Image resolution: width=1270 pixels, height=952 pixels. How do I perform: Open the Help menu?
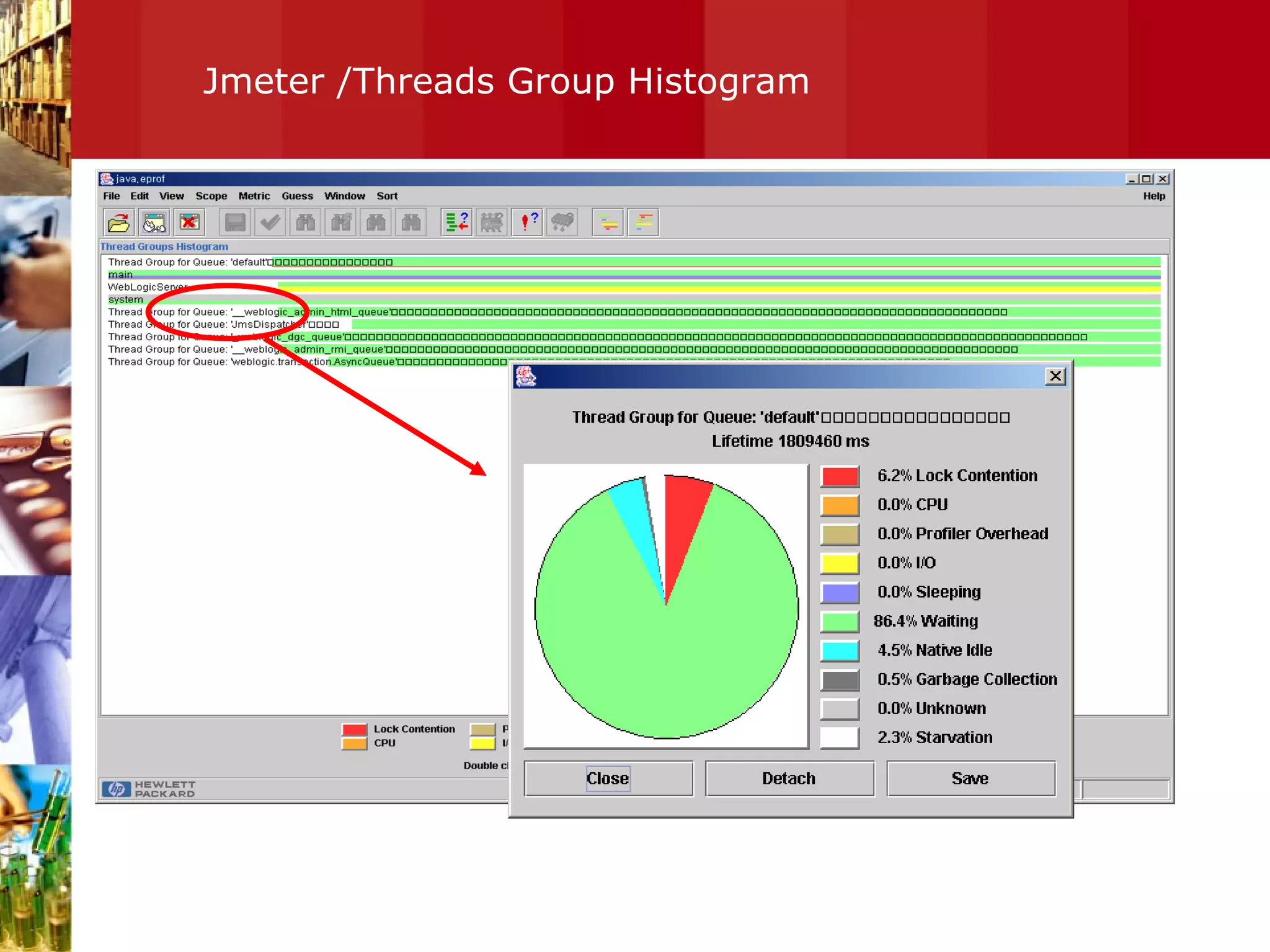[x=1155, y=196]
